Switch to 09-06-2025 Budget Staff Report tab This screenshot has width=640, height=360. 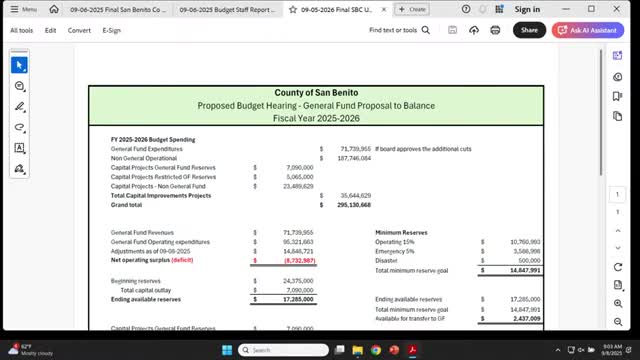click(227, 9)
